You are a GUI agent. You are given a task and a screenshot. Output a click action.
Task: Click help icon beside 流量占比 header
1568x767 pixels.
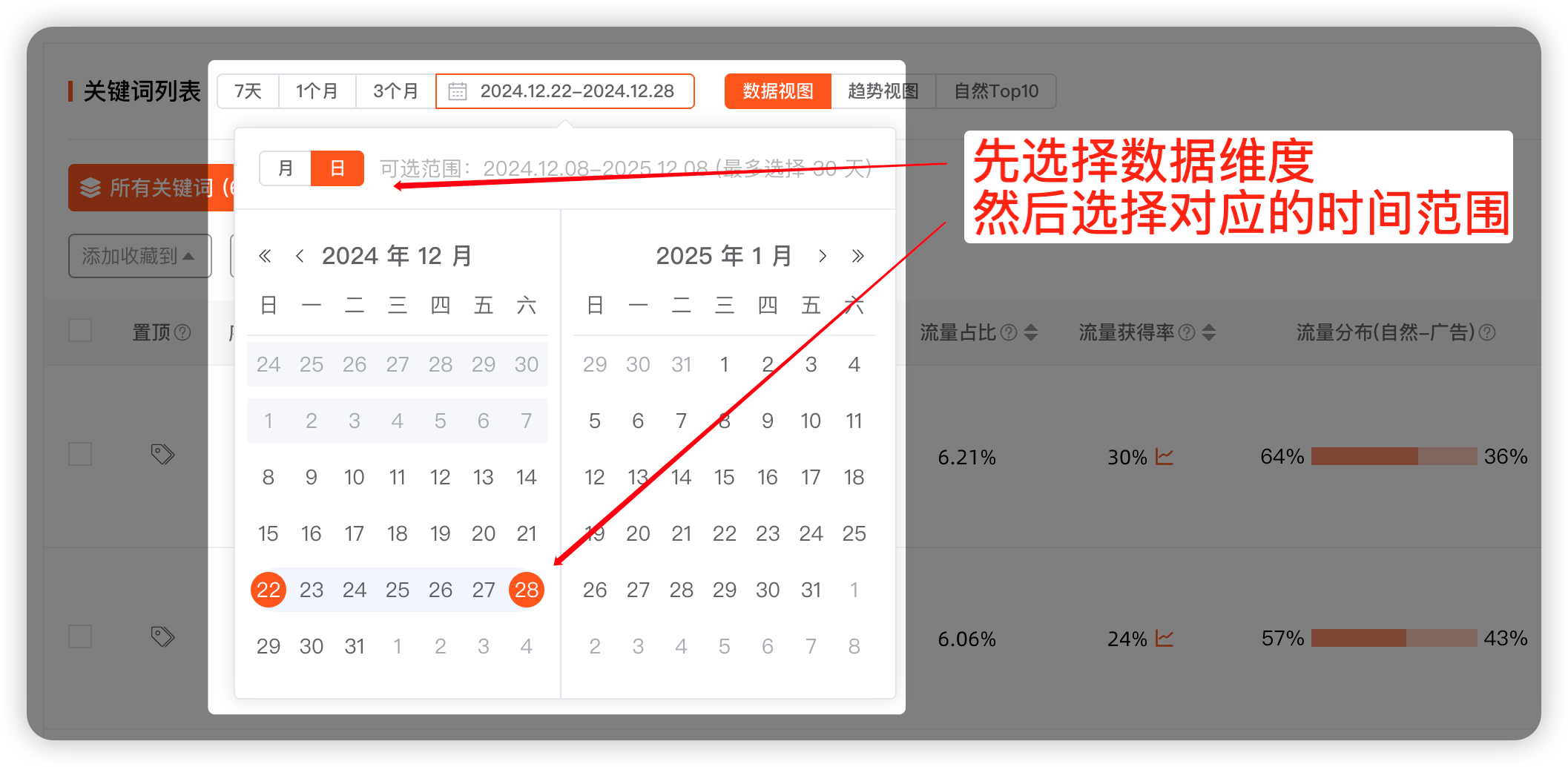point(1008,332)
